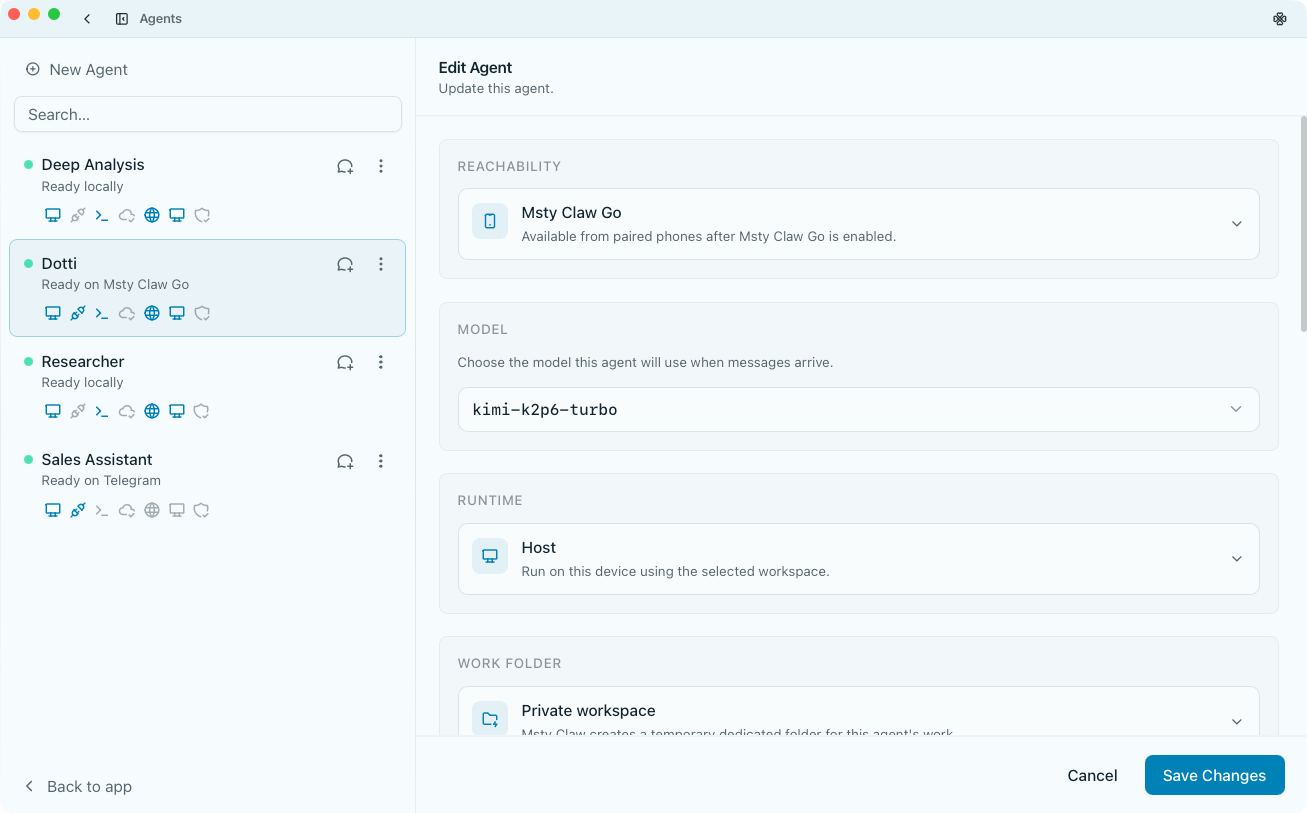Click the Agents title in title bar

161,19
